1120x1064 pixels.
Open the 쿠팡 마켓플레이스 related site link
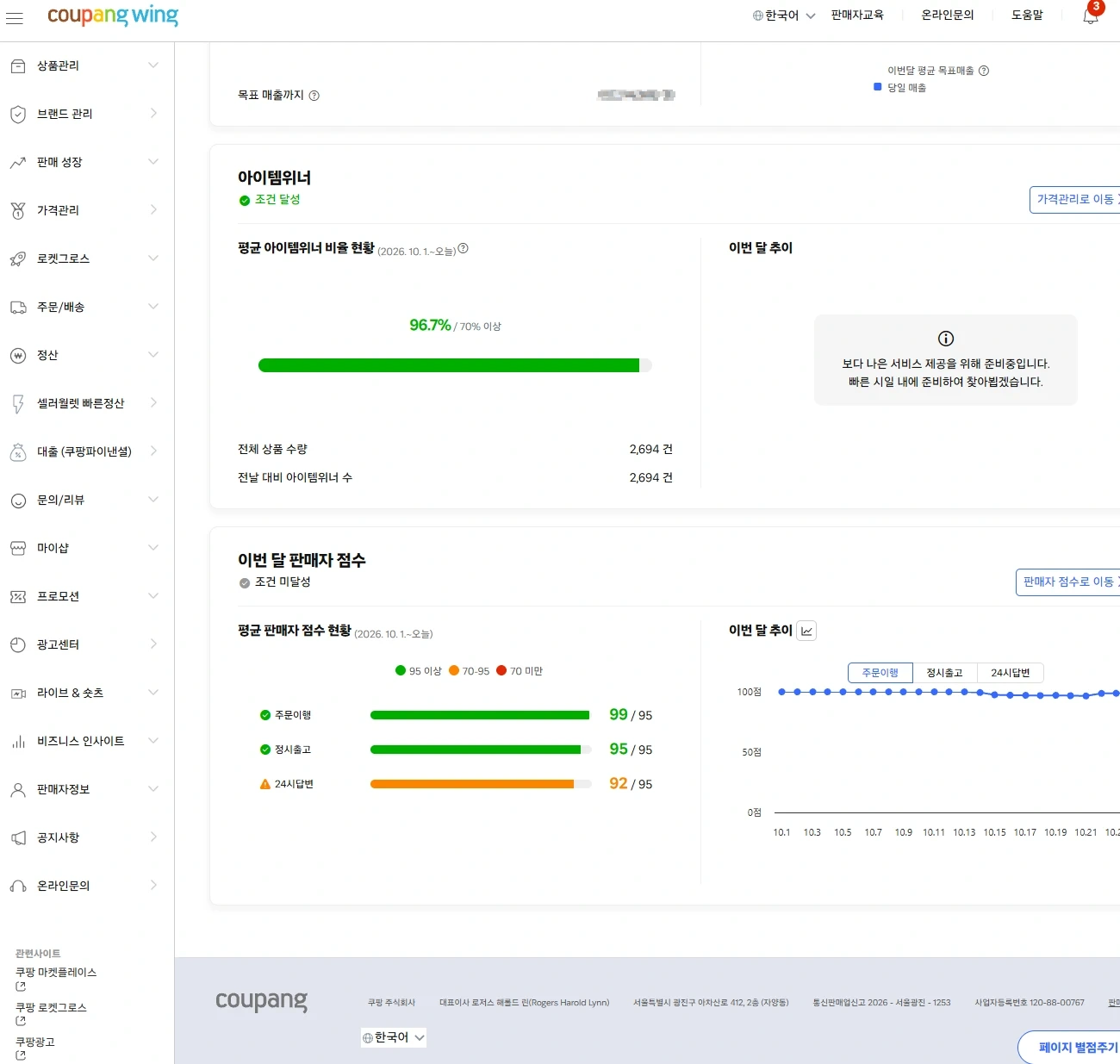[x=56, y=973]
